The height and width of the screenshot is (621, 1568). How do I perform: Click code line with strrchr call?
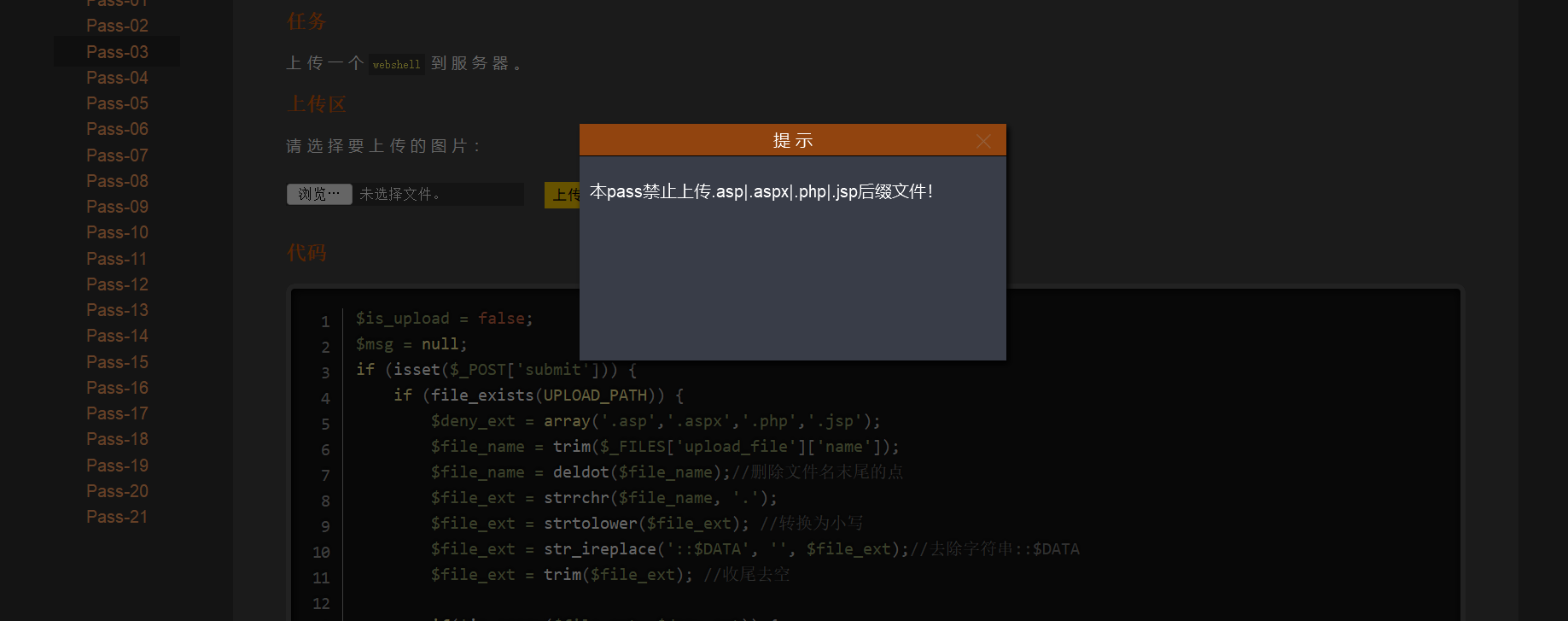[604, 498]
